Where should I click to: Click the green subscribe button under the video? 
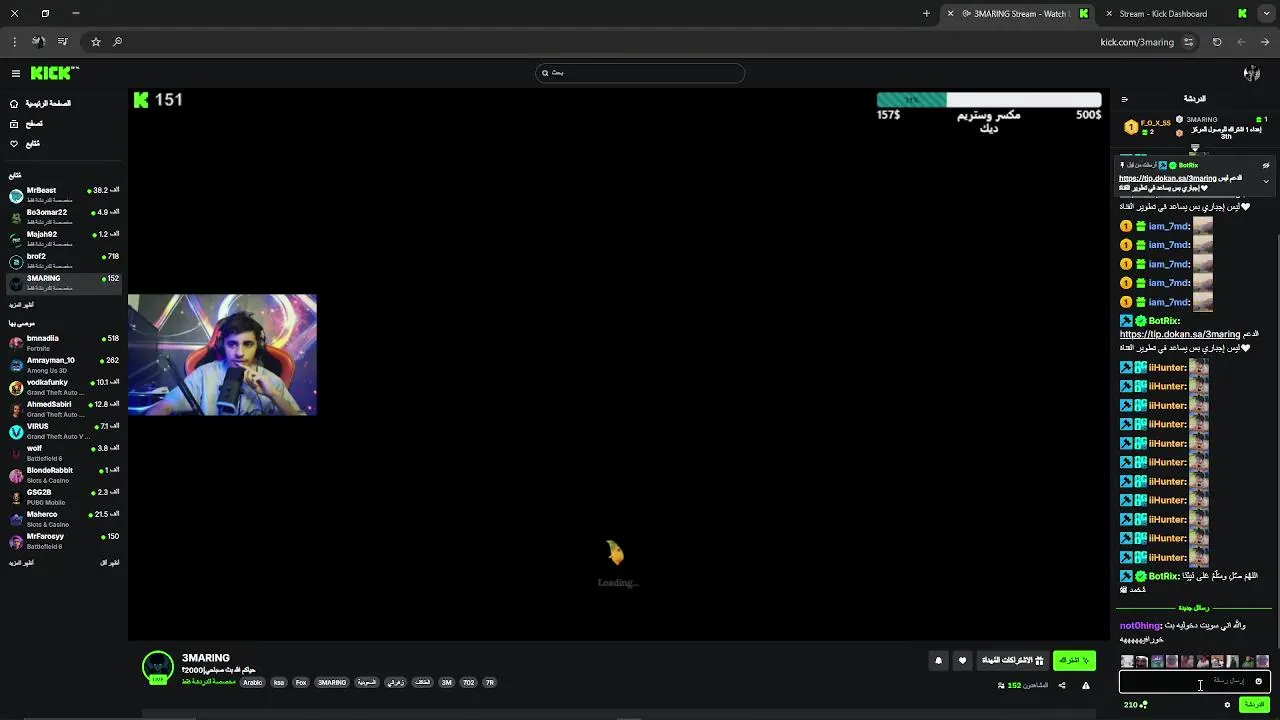[x=1074, y=660]
